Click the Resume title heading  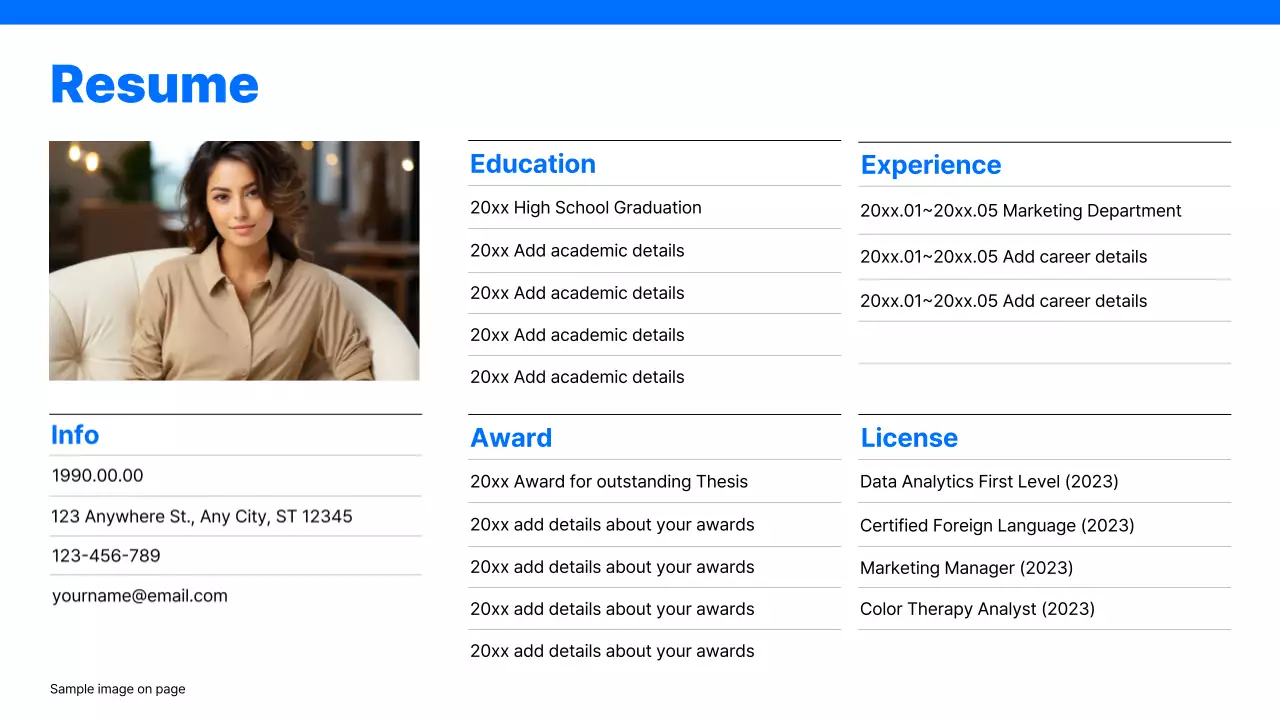(x=154, y=84)
